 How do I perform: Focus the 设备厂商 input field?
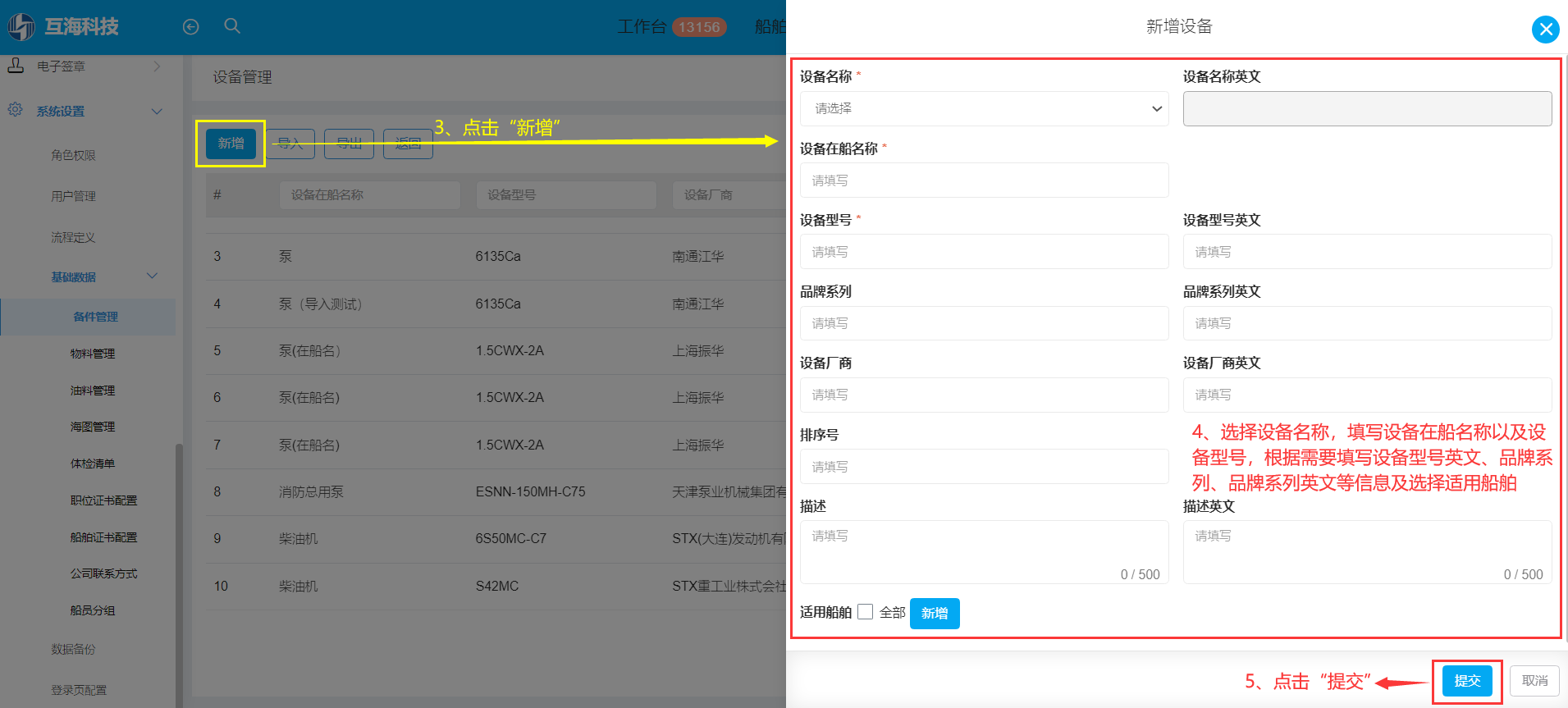tap(985, 395)
